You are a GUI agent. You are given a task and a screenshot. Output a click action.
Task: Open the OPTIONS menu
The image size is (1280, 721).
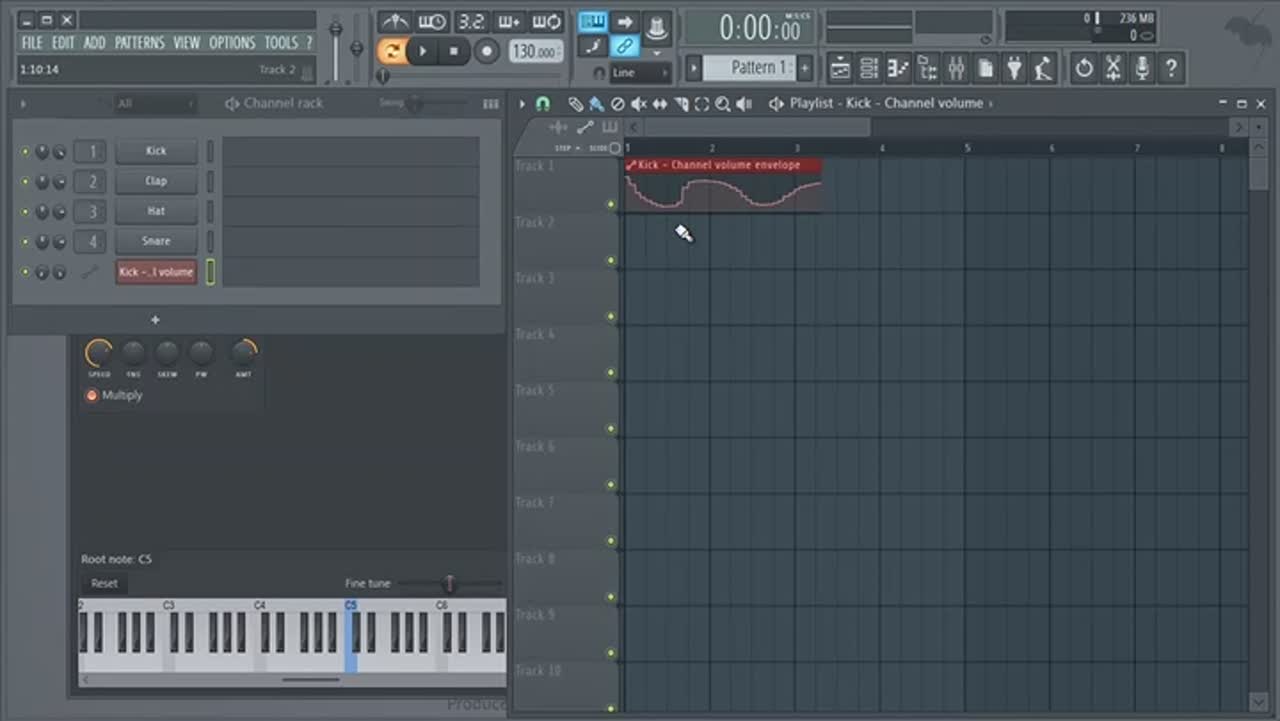[x=232, y=42]
